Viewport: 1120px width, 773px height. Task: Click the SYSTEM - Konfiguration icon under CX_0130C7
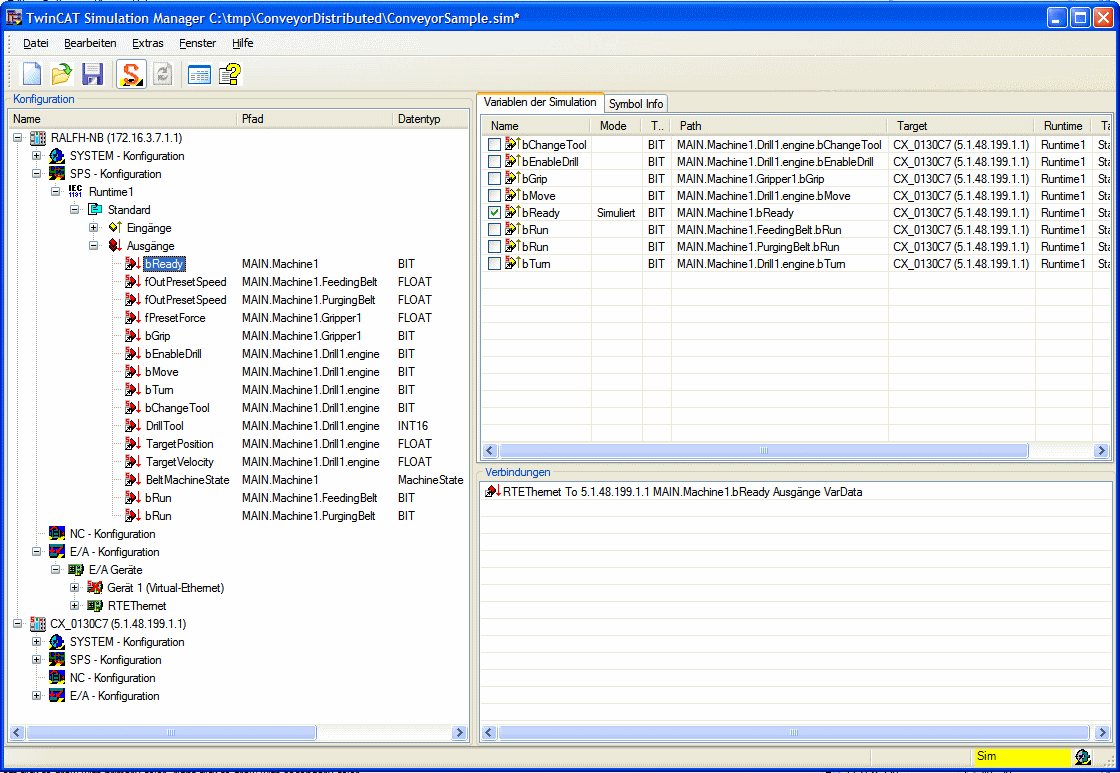click(x=57, y=642)
